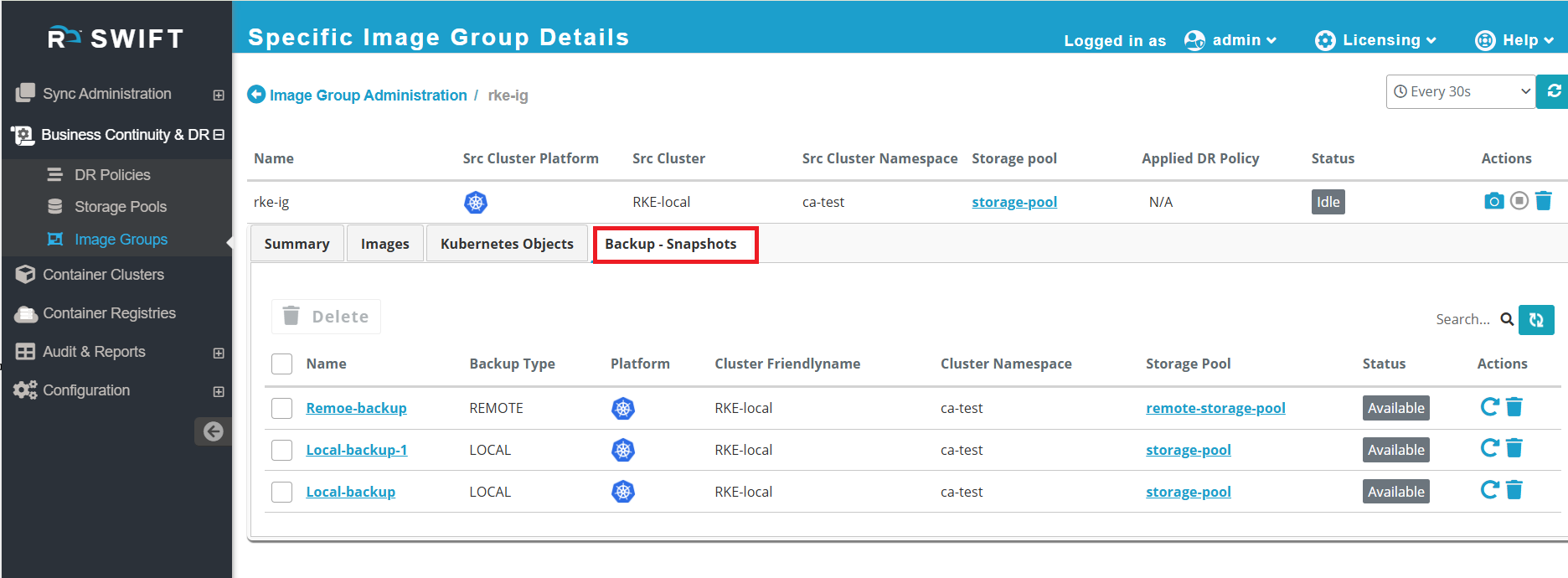Click the REMOTE backup type cell

click(x=496, y=408)
